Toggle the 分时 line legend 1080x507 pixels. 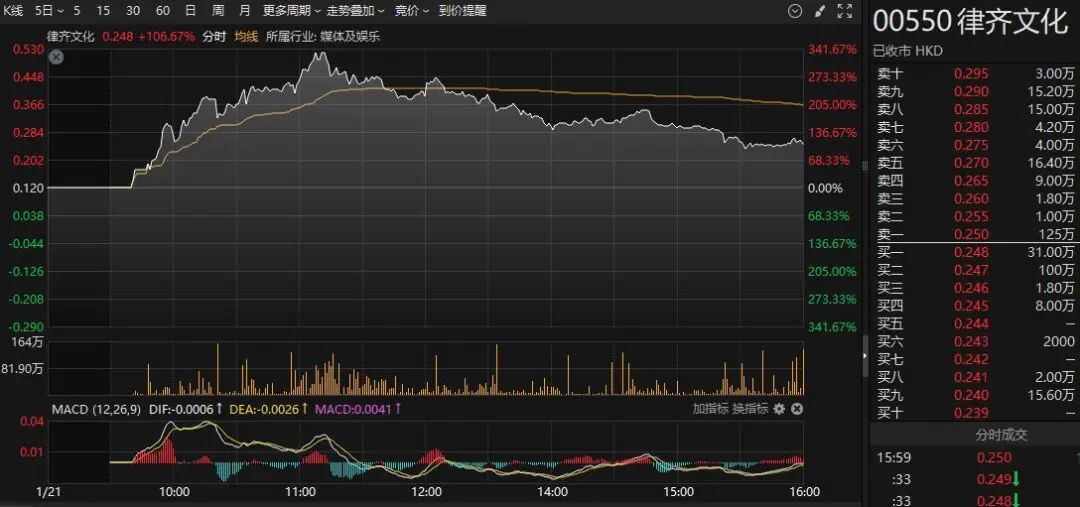pyautogui.click(x=214, y=37)
